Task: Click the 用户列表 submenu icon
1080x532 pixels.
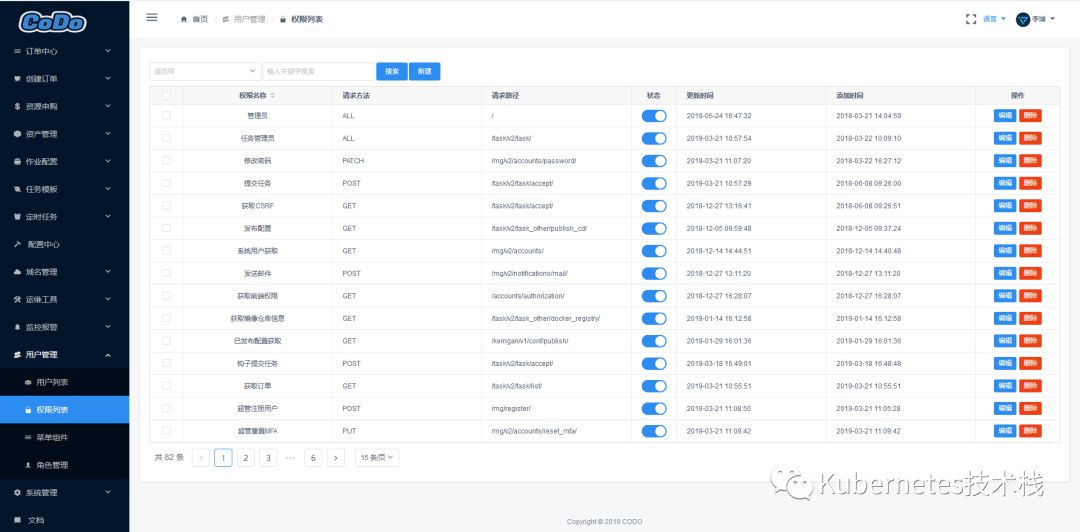Action: (28, 382)
